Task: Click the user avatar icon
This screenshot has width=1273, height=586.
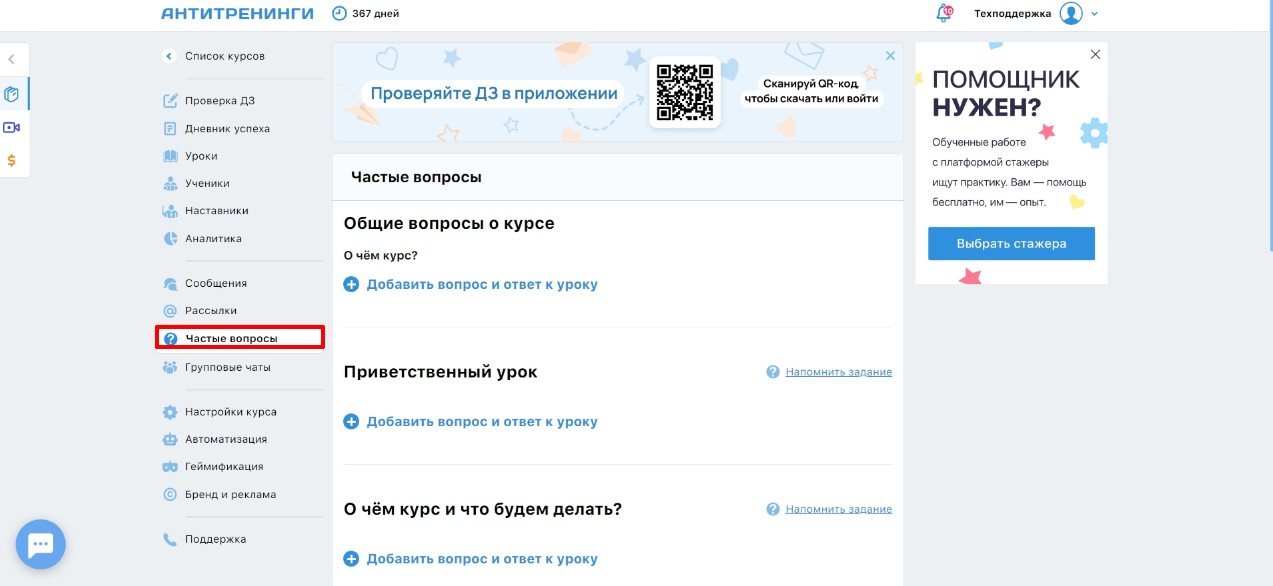Action: [1071, 14]
